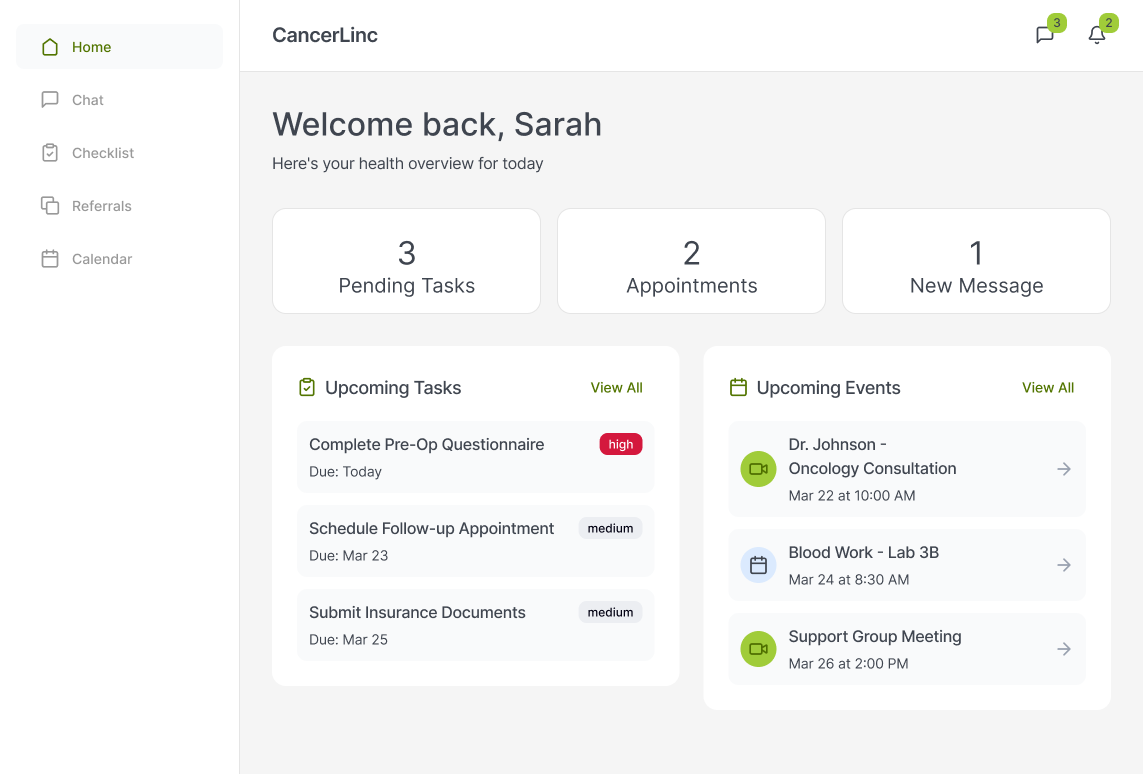Switch to the Checklist section
The height and width of the screenshot is (774, 1143).
tap(102, 152)
